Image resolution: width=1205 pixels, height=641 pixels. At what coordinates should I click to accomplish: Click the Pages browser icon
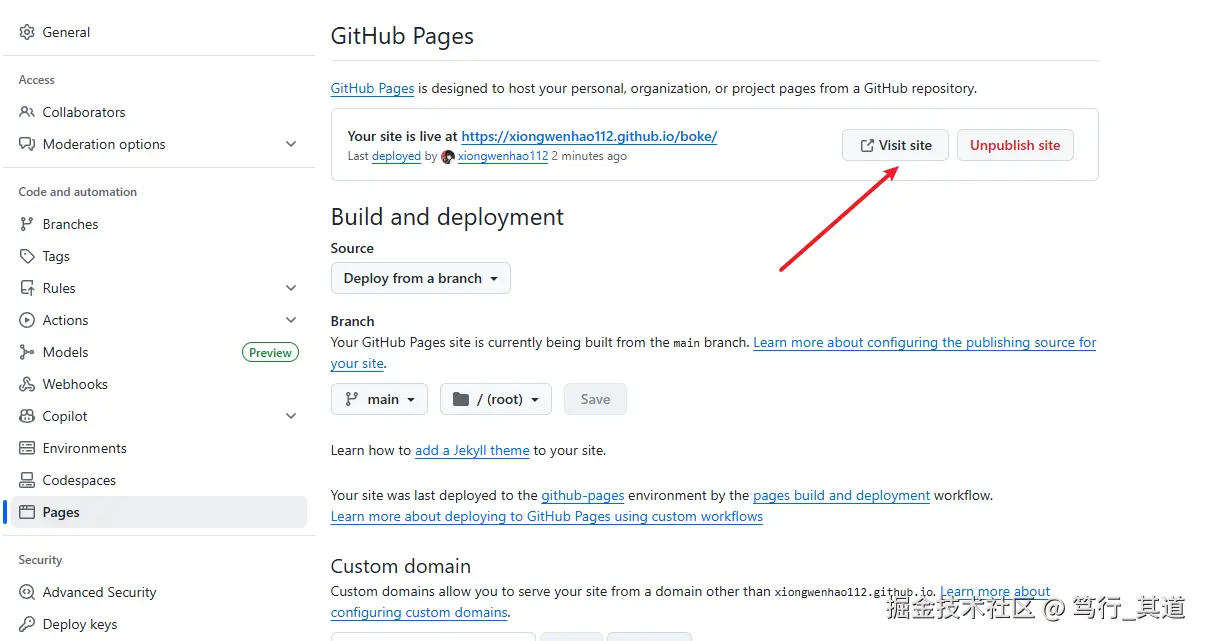[x=27, y=512]
